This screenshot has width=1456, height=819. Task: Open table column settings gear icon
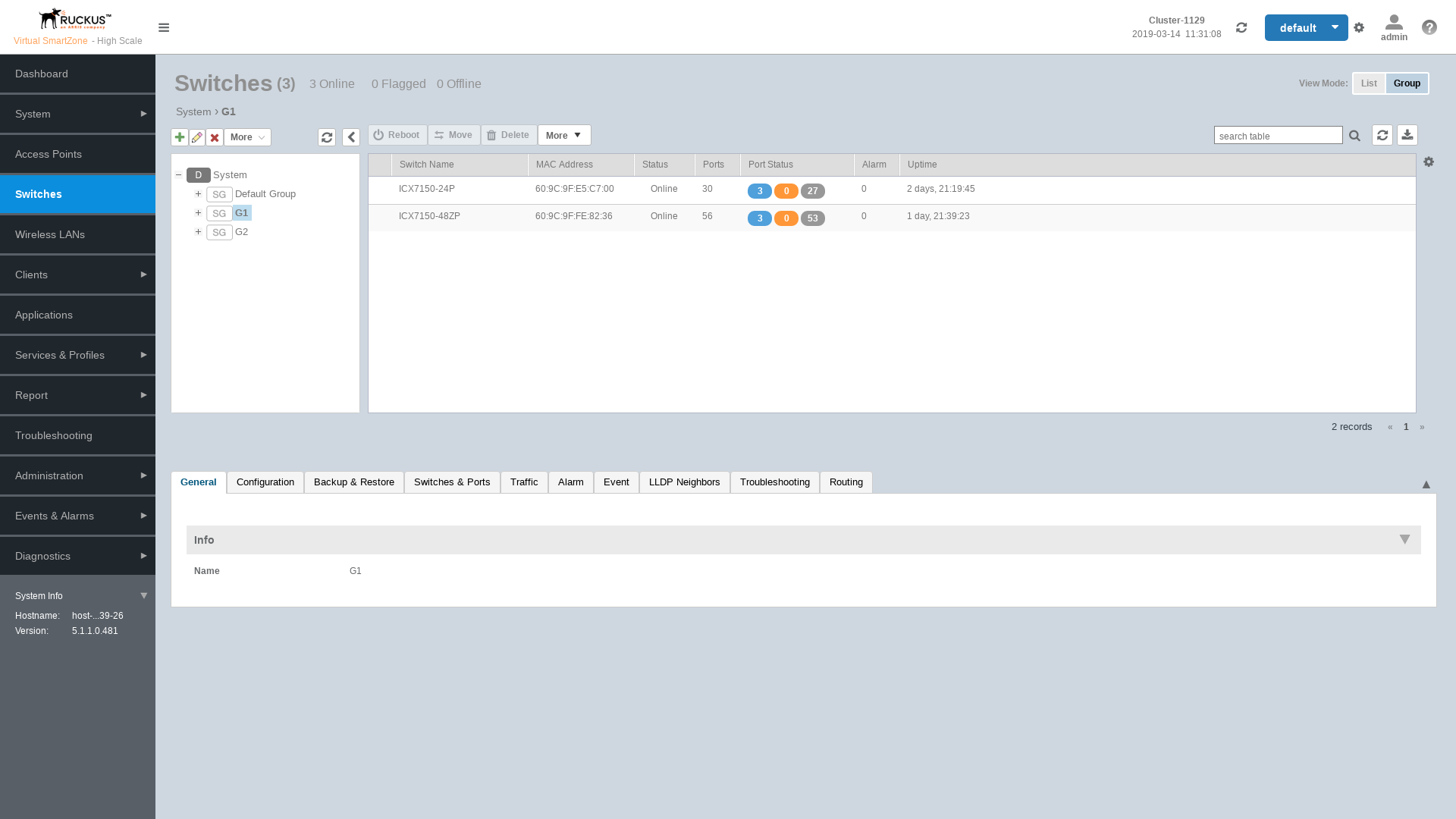[1429, 162]
